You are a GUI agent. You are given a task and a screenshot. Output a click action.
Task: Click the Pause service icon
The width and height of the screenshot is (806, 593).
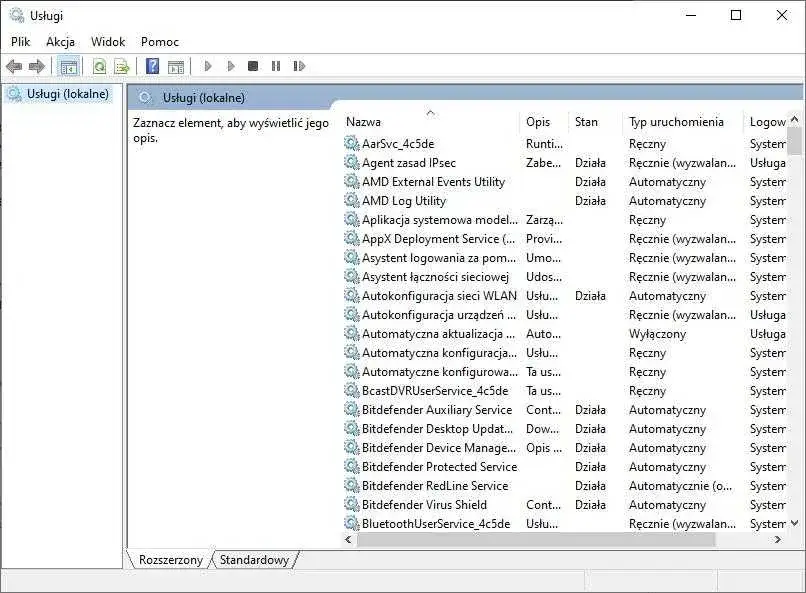(x=276, y=66)
